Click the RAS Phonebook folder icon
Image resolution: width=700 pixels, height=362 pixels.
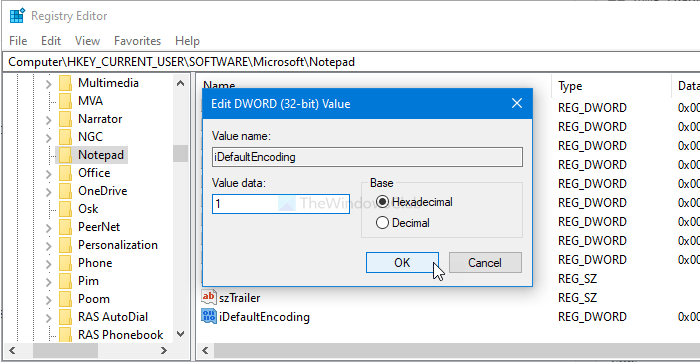65,335
